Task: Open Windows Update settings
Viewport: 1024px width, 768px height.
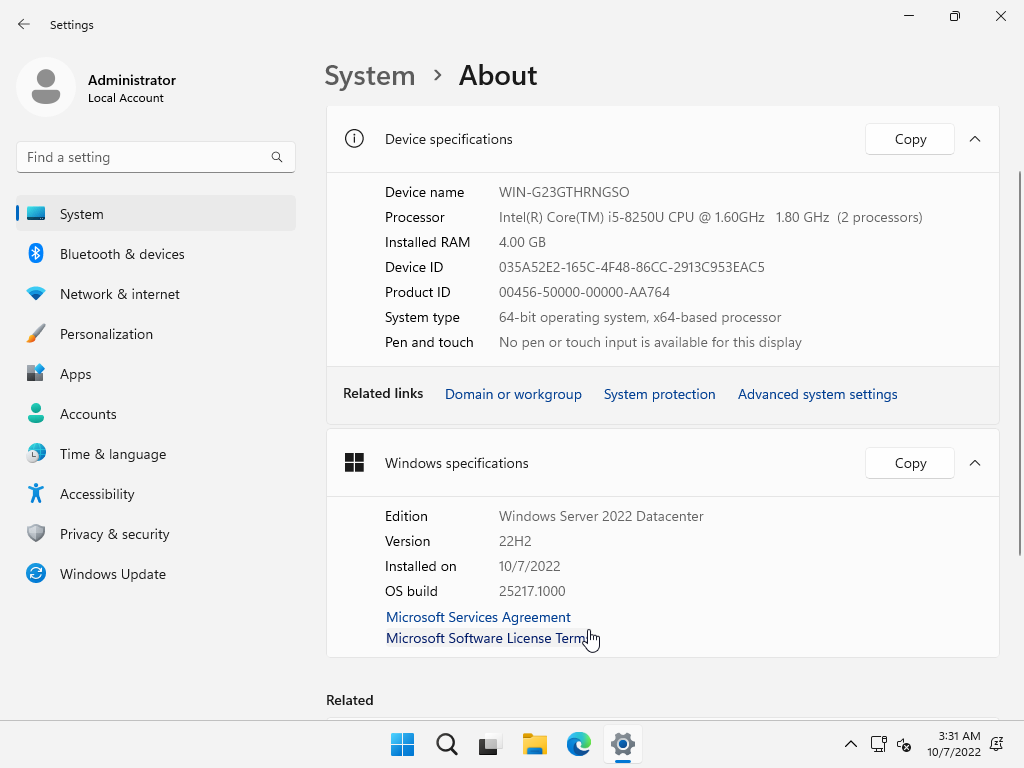Action: (156, 574)
